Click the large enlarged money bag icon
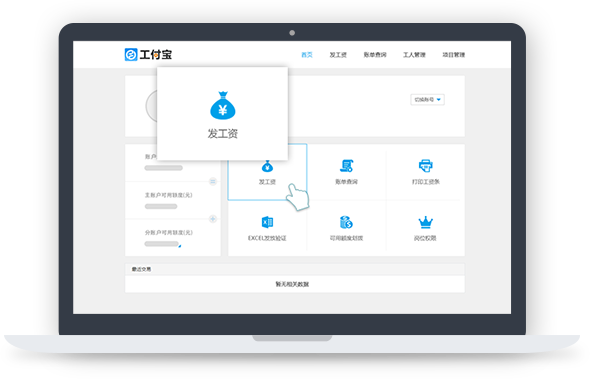 223,105
